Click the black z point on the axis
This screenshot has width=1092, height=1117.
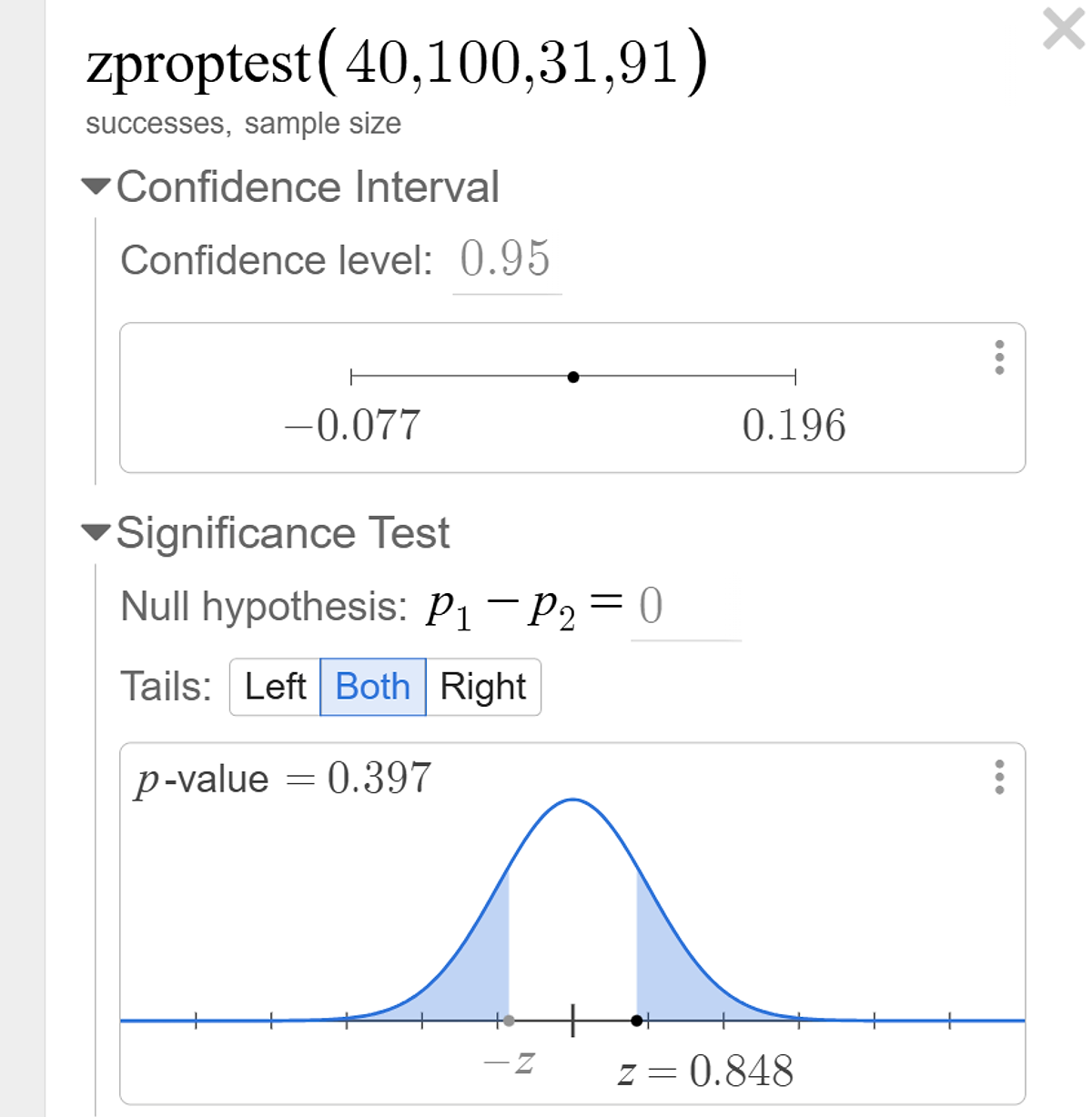[637, 1021]
